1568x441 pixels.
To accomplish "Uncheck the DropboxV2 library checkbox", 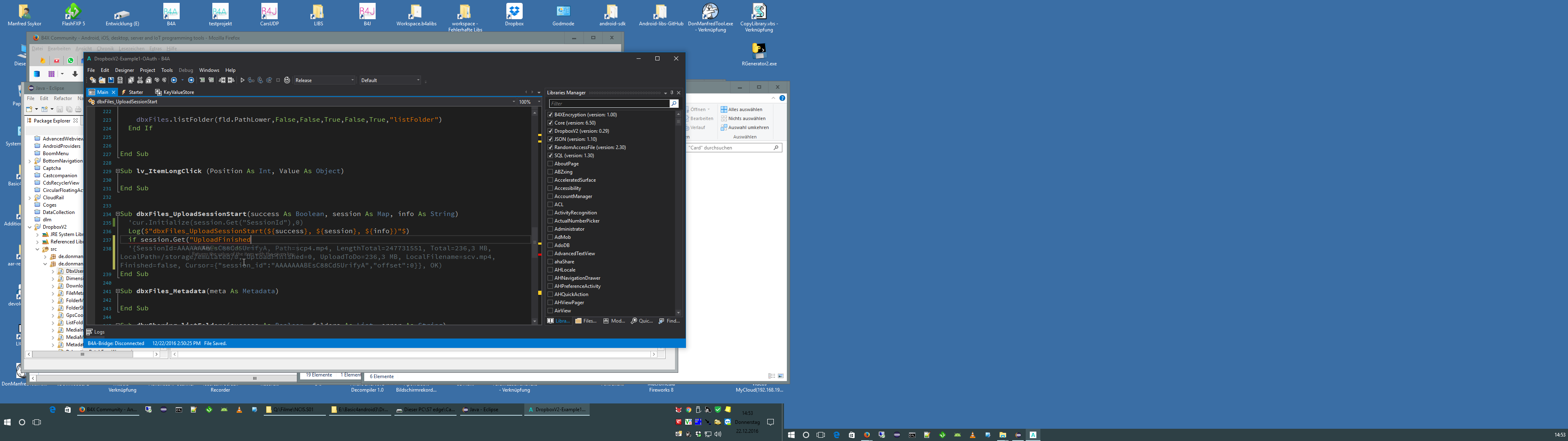I will (550, 131).
